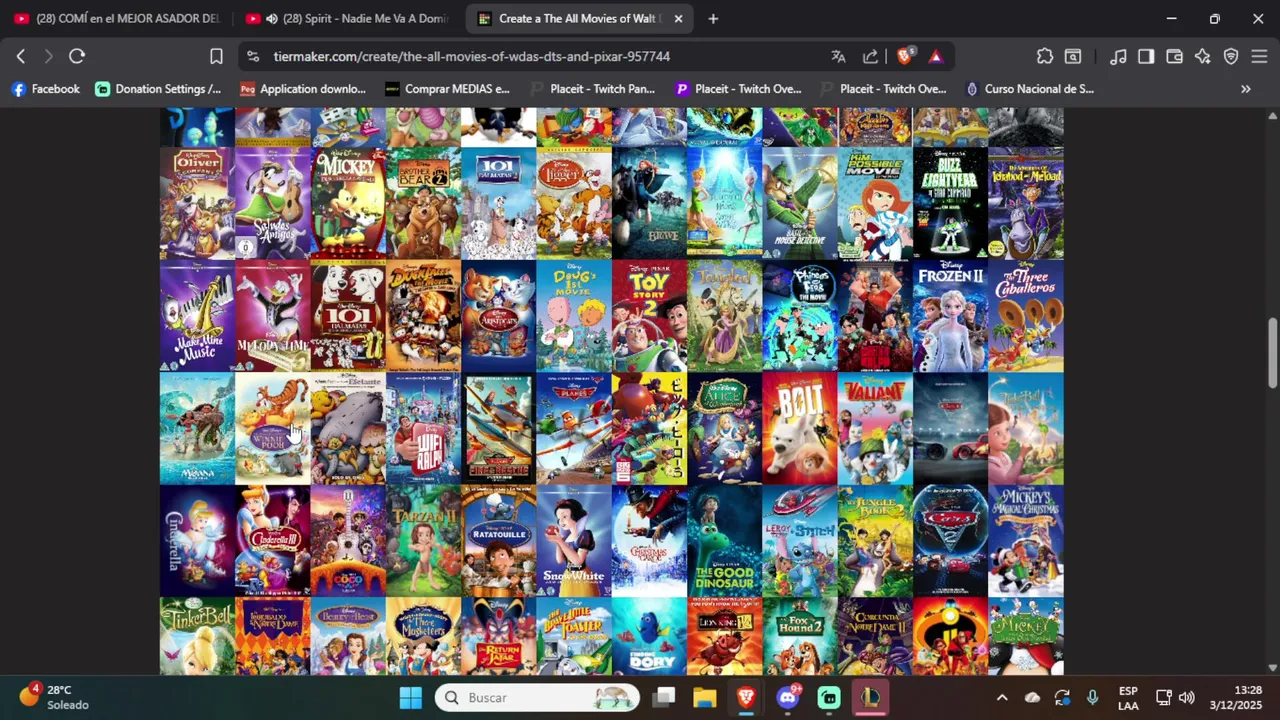
Task: Open Leo AI sparkle icon
Action: 1203,56
